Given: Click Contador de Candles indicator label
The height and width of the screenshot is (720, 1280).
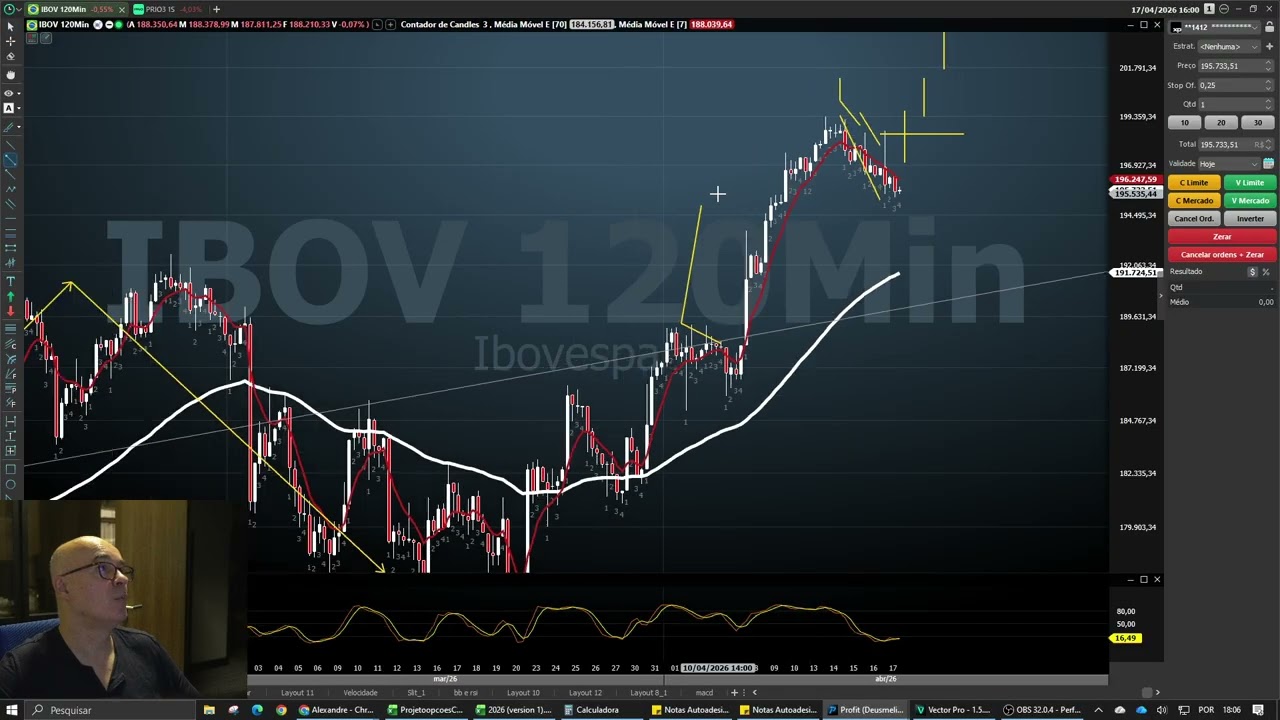Looking at the screenshot, I should (x=442, y=24).
